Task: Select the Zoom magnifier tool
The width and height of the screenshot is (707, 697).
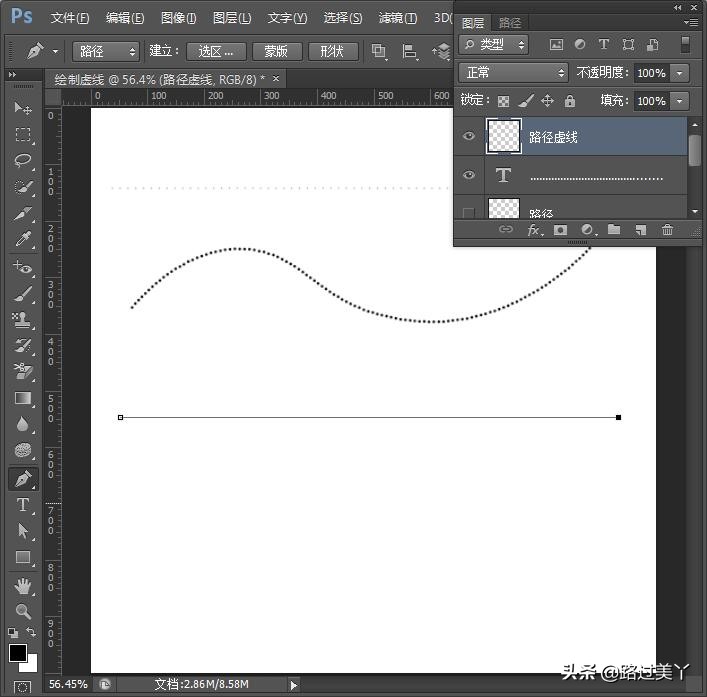Action: 23,611
